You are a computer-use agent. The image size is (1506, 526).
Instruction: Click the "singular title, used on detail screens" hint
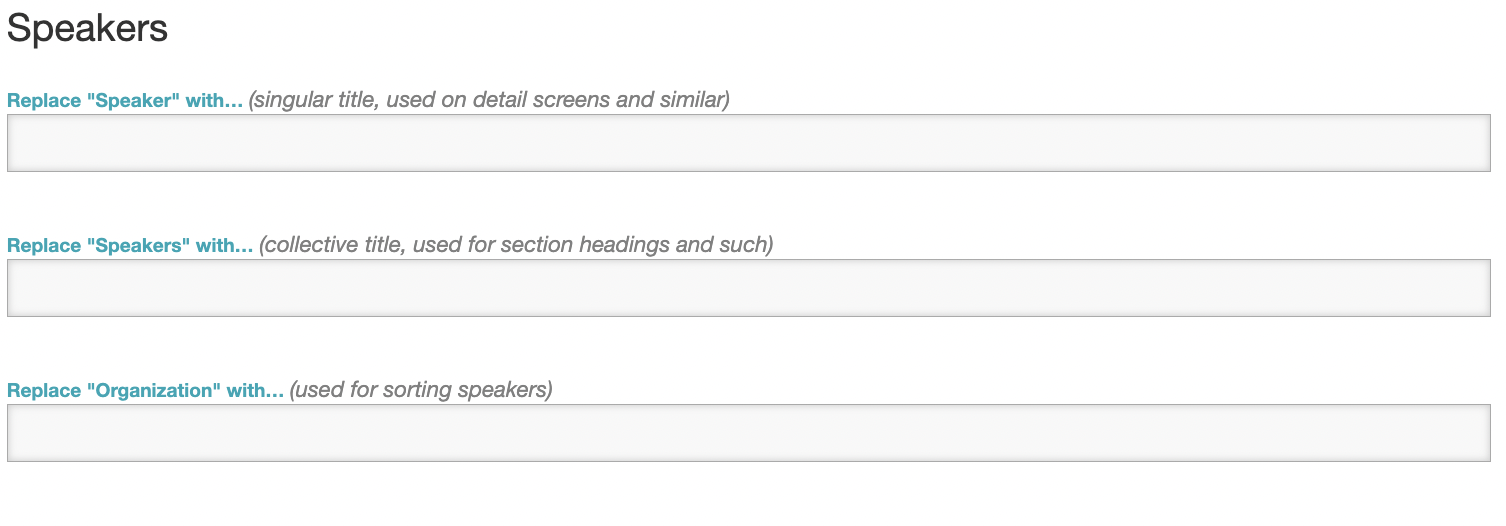tap(489, 100)
